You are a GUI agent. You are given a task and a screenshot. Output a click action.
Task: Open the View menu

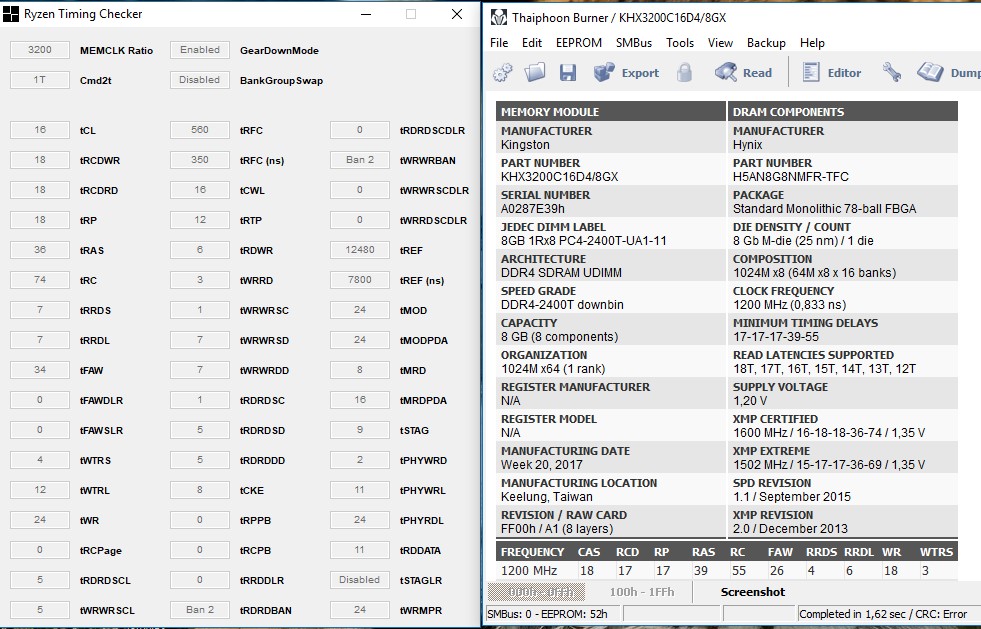pyautogui.click(x=720, y=43)
